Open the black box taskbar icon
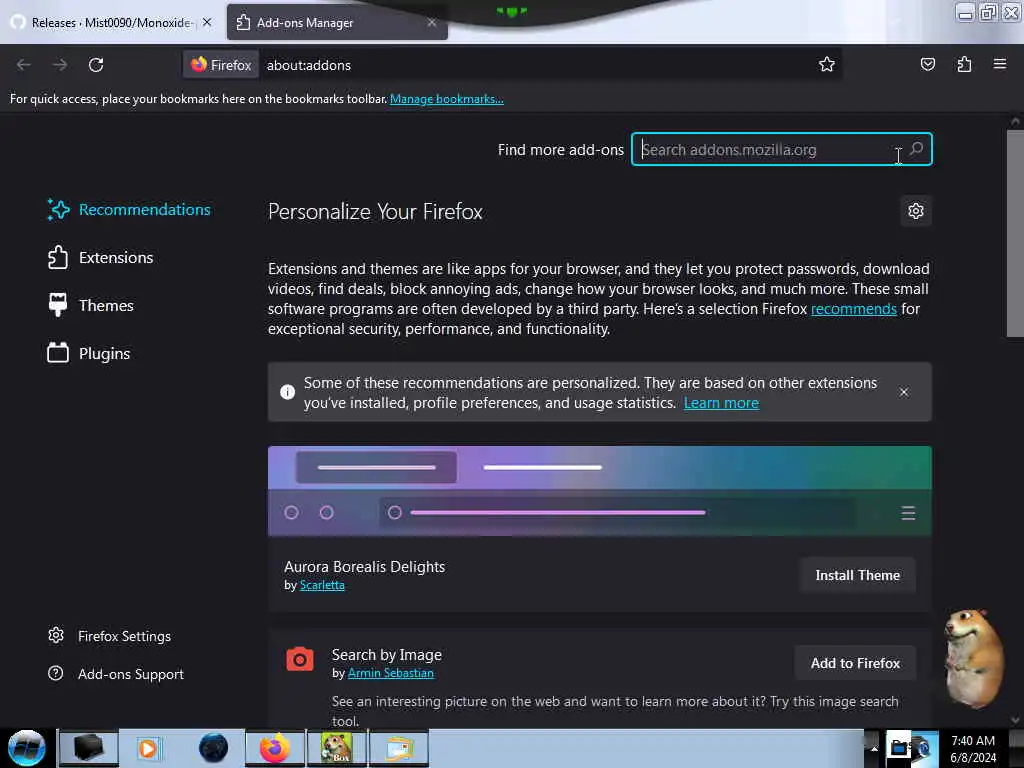 click(x=89, y=748)
